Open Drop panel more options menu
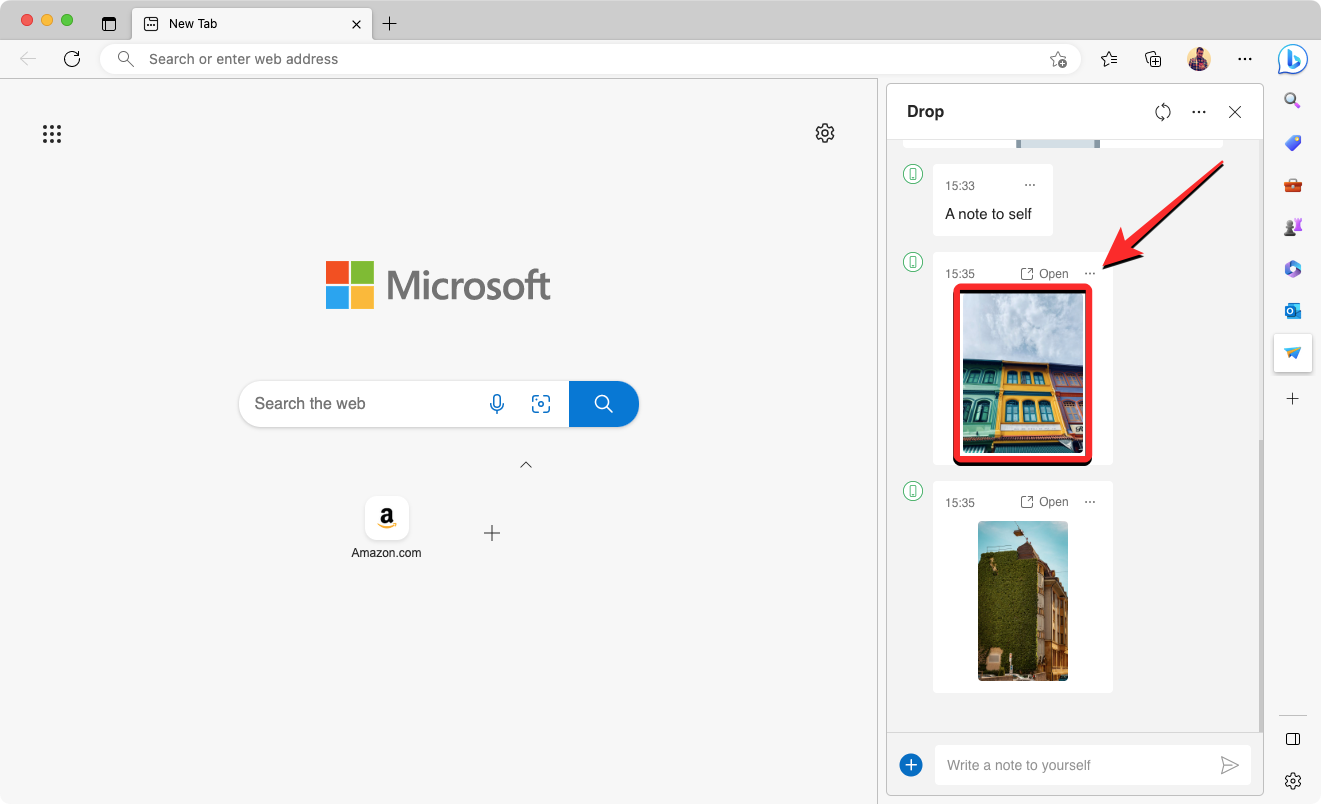 1199,112
